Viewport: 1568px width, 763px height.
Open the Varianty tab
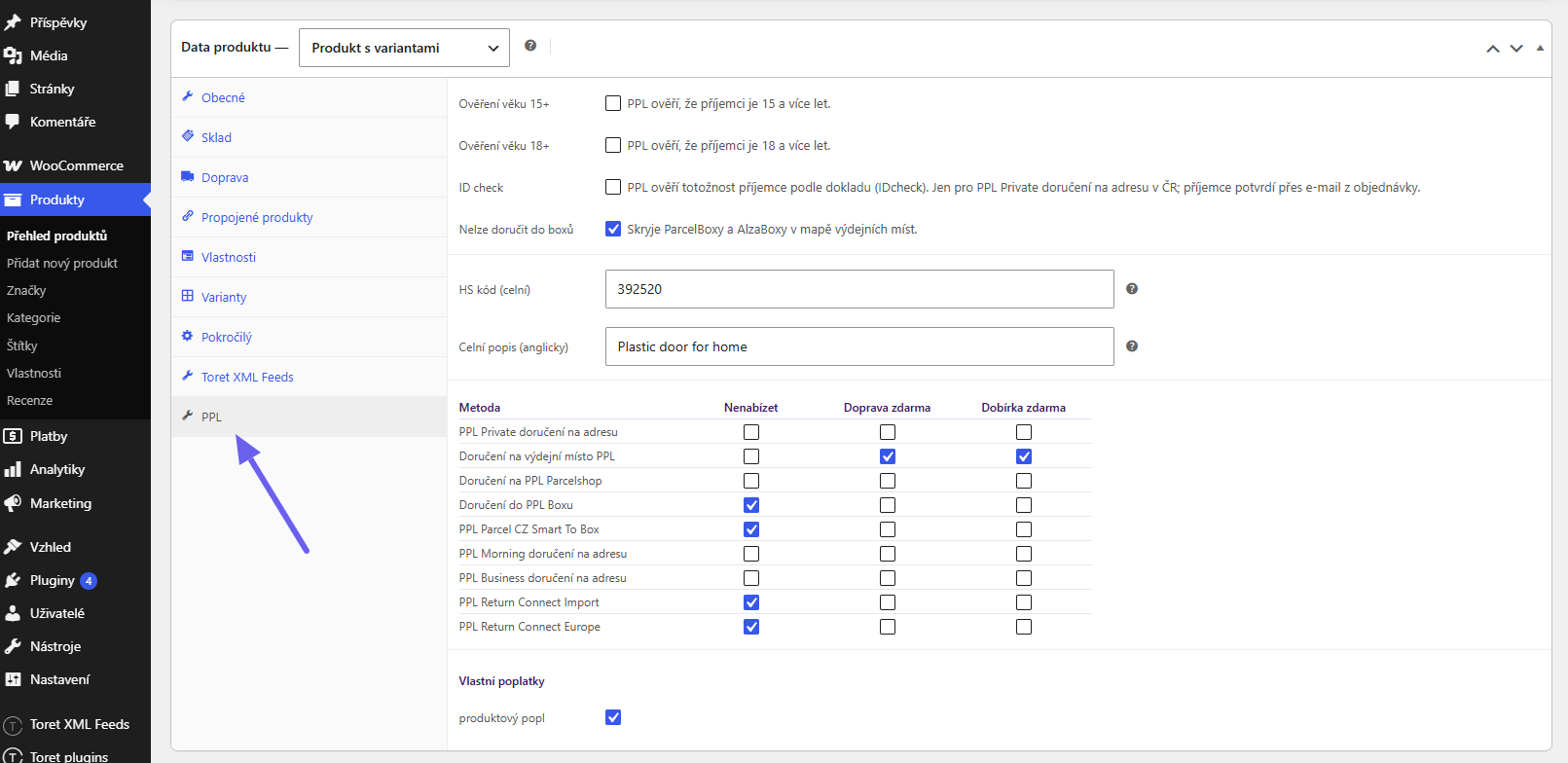[x=309, y=297]
